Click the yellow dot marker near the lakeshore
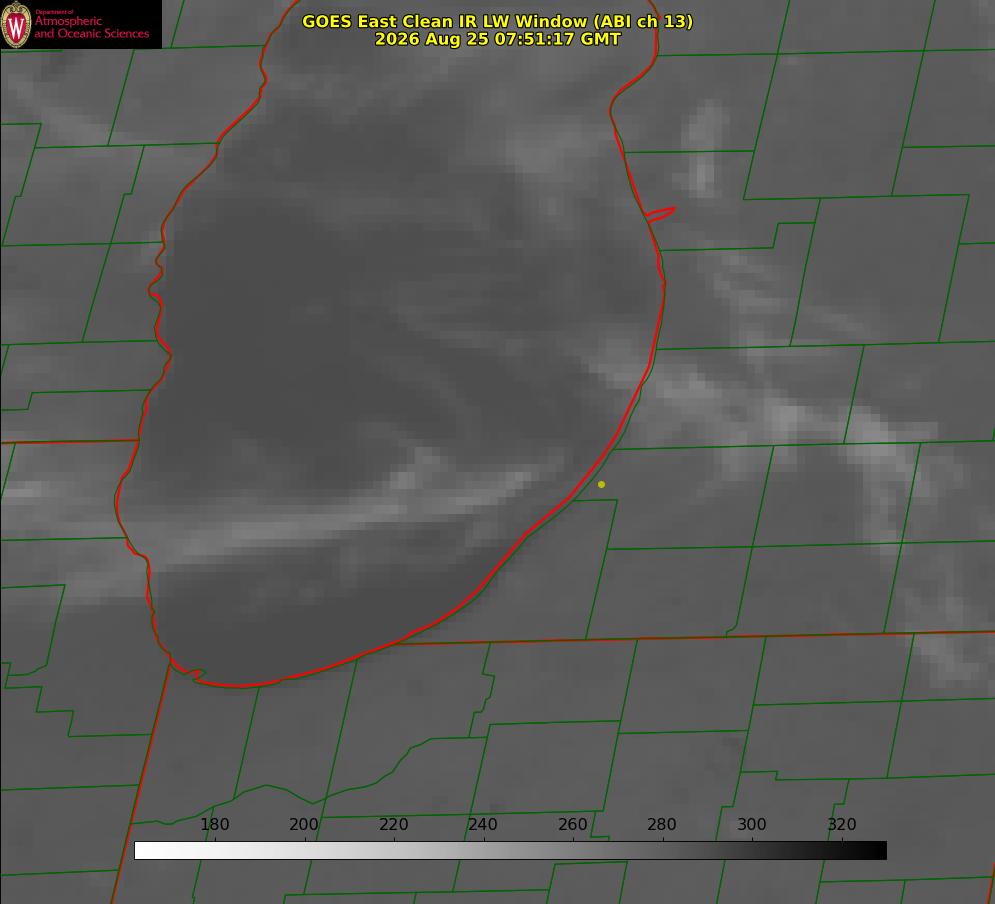 coord(601,484)
